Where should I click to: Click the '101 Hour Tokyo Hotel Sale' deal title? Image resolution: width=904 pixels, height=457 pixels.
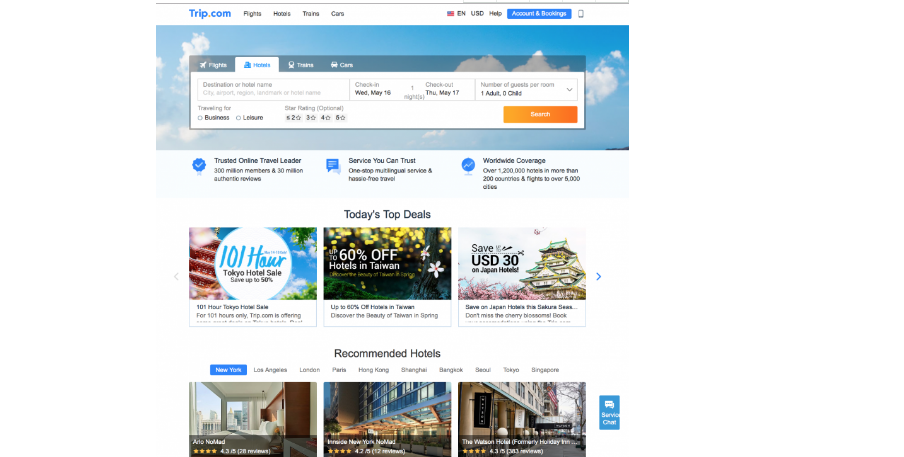(232, 307)
